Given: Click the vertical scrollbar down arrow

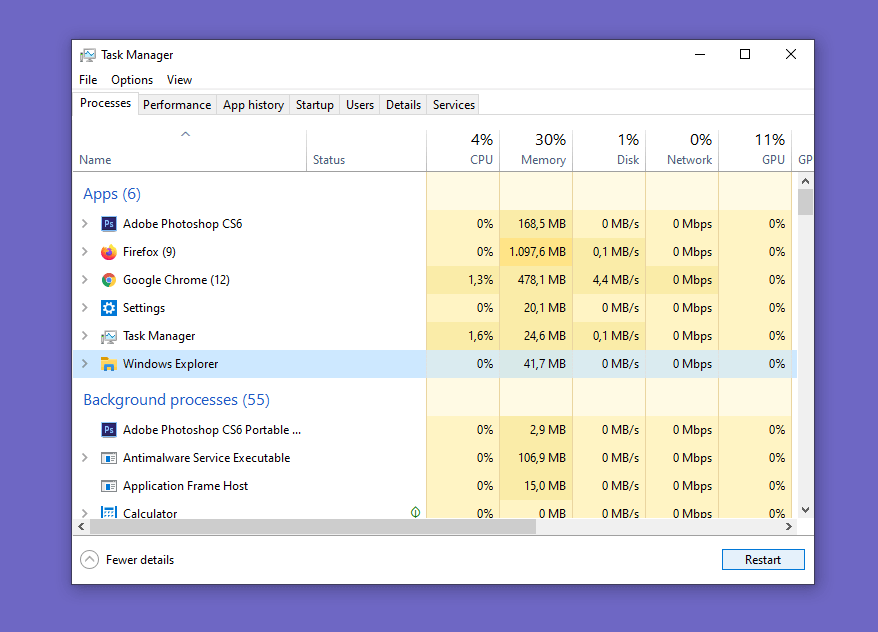Looking at the screenshot, I should click(x=805, y=510).
